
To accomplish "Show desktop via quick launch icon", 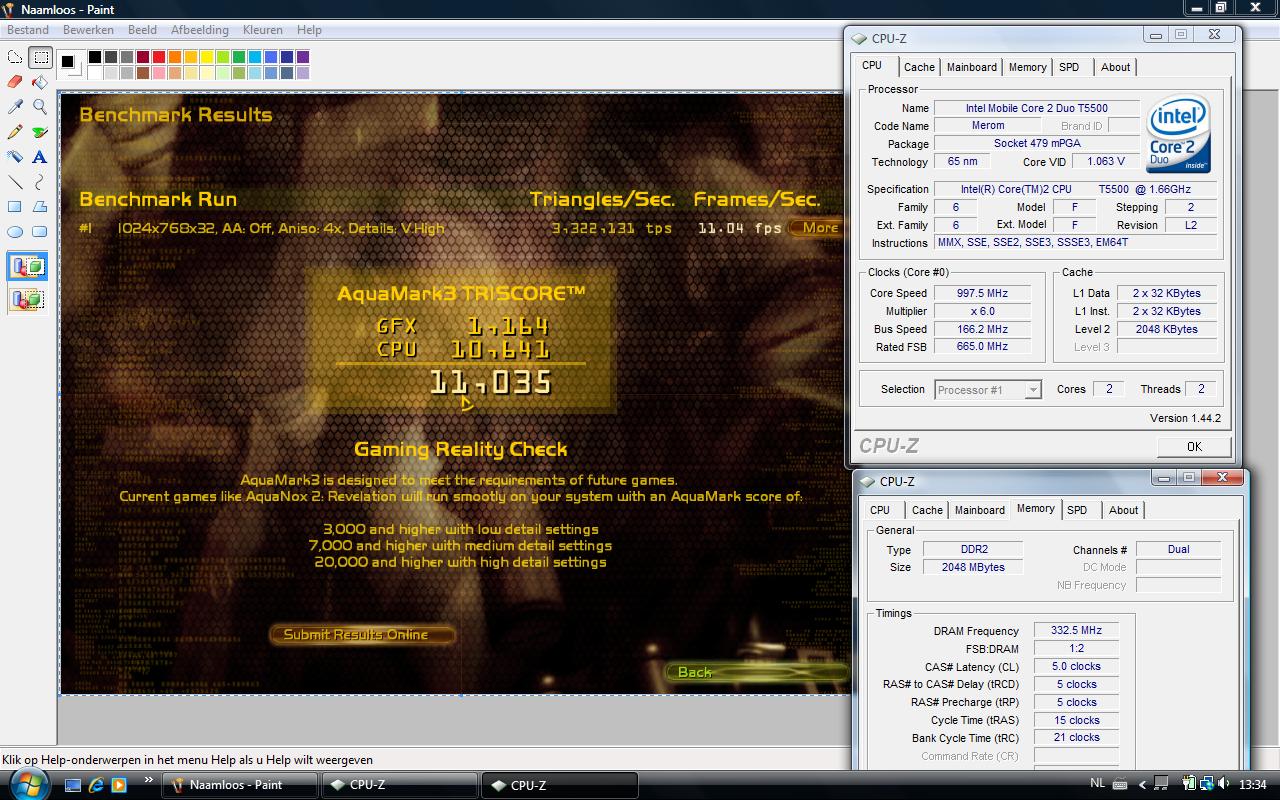I will (73, 785).
